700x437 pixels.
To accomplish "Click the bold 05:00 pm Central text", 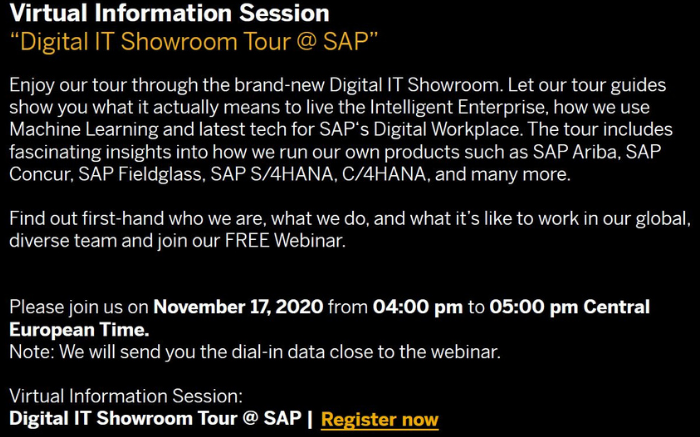I will pyautogui.click(x=570, y=307).
